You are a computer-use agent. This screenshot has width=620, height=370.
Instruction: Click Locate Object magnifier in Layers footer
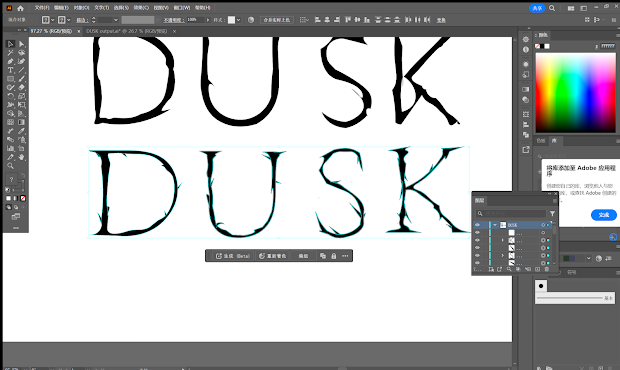coord(509,269)
